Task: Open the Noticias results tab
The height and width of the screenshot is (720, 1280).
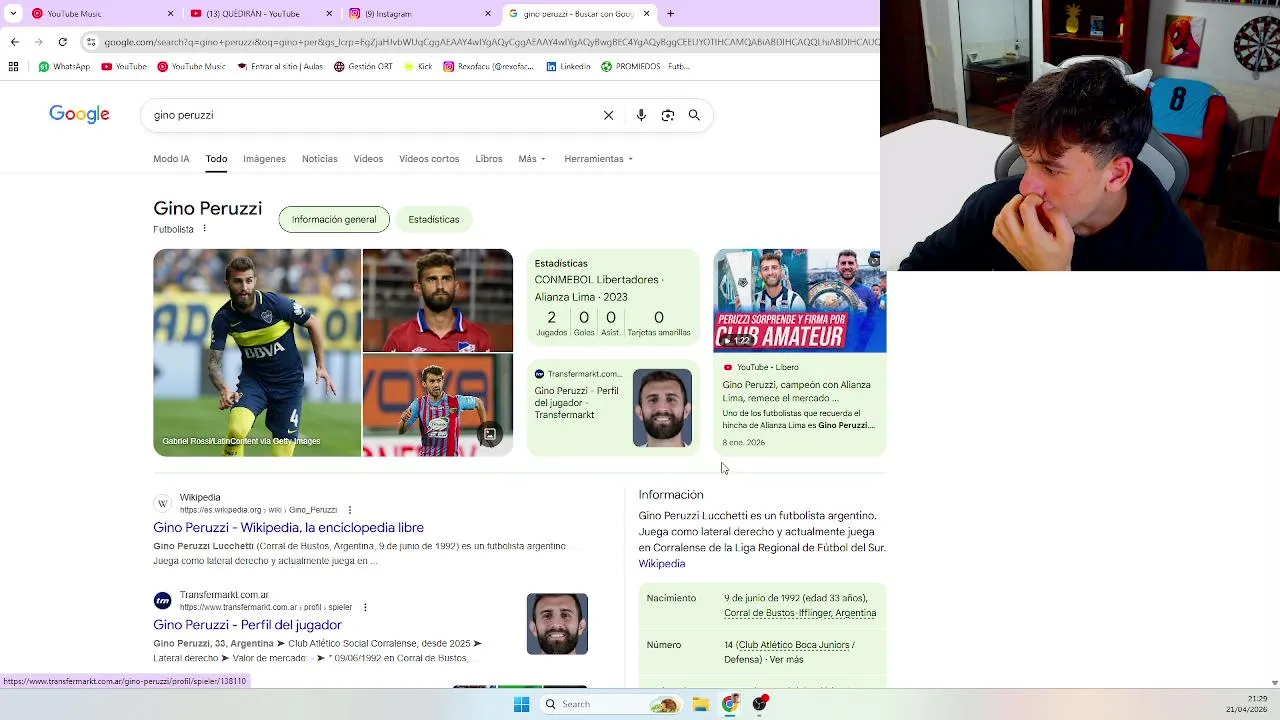Action: coord(320,159)
